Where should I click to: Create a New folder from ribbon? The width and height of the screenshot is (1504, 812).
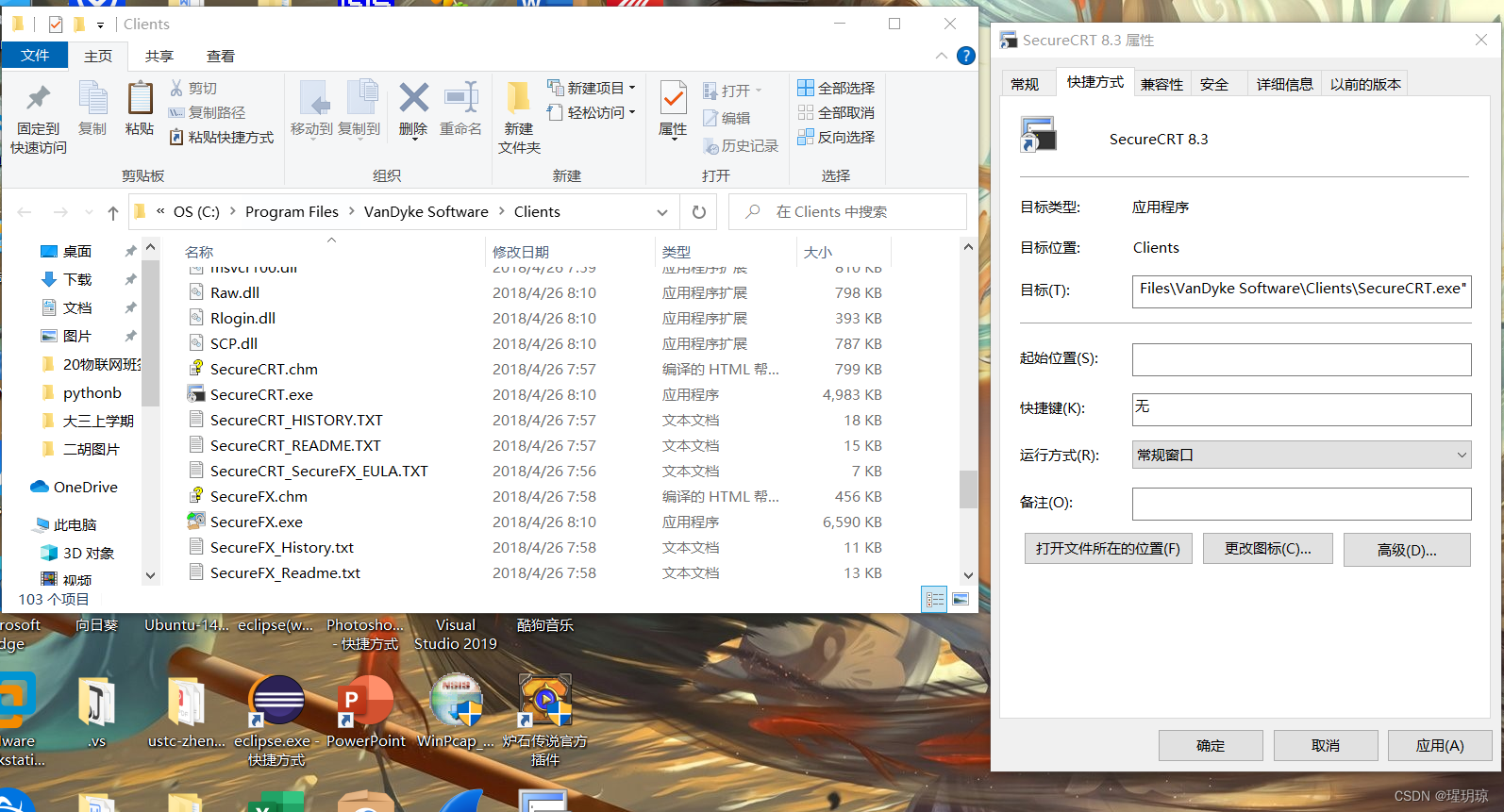pos(519,119)
